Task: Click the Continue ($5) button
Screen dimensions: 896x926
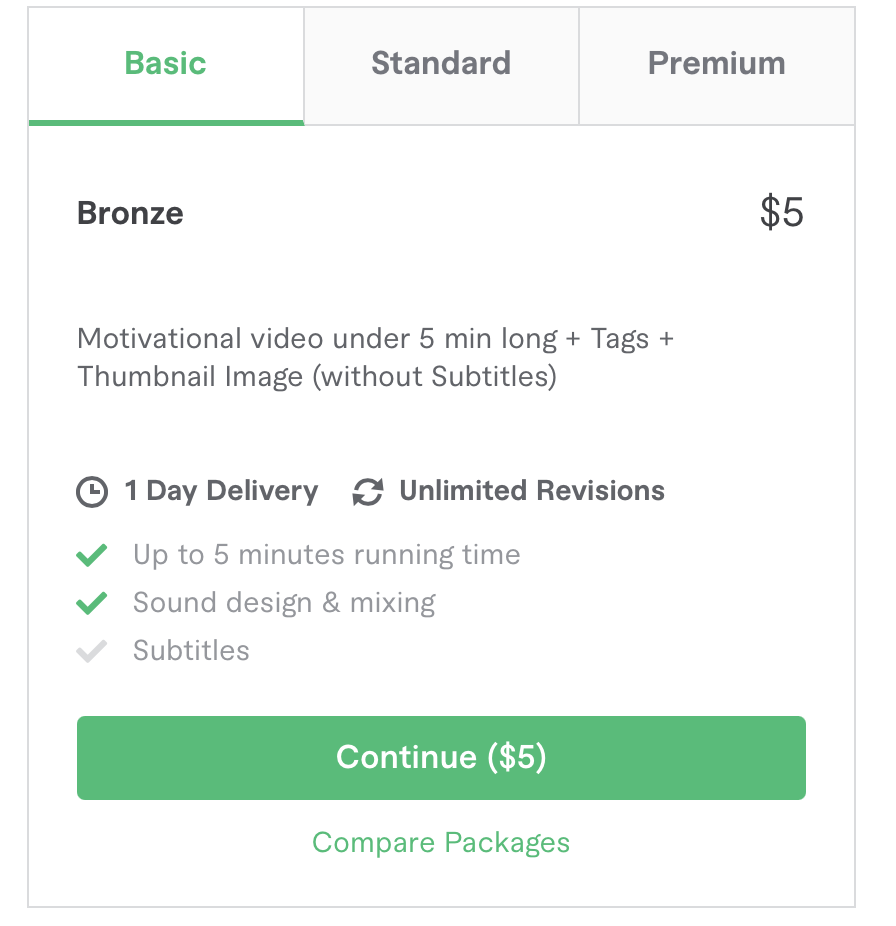Action: (441, 758)
